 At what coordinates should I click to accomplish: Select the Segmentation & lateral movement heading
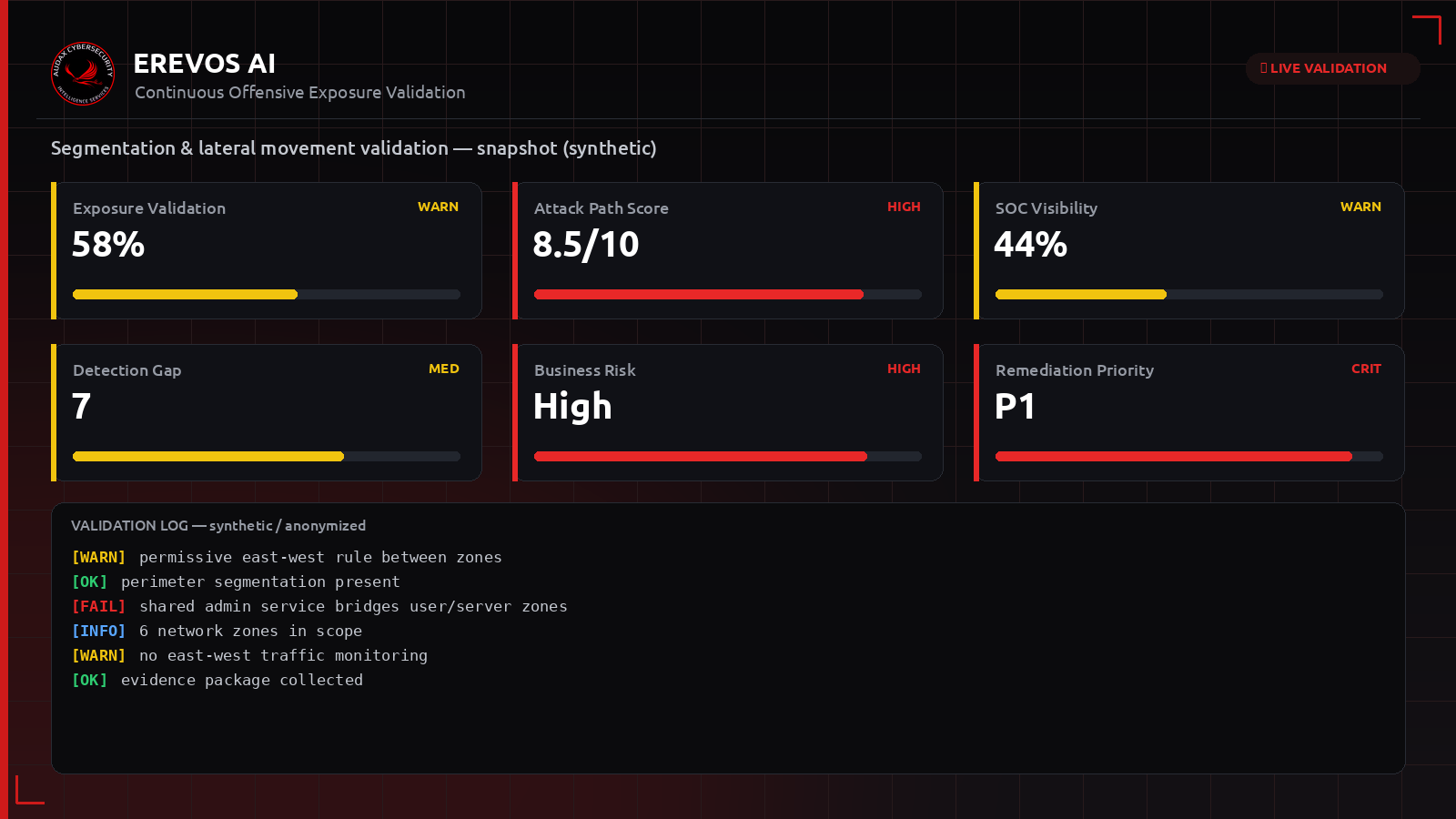coord(353,148)
